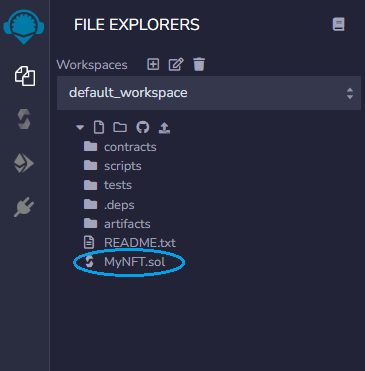Open the default_workspace dropdown
The height and width of the screenshot is (371, 365).
coord(209,93)
